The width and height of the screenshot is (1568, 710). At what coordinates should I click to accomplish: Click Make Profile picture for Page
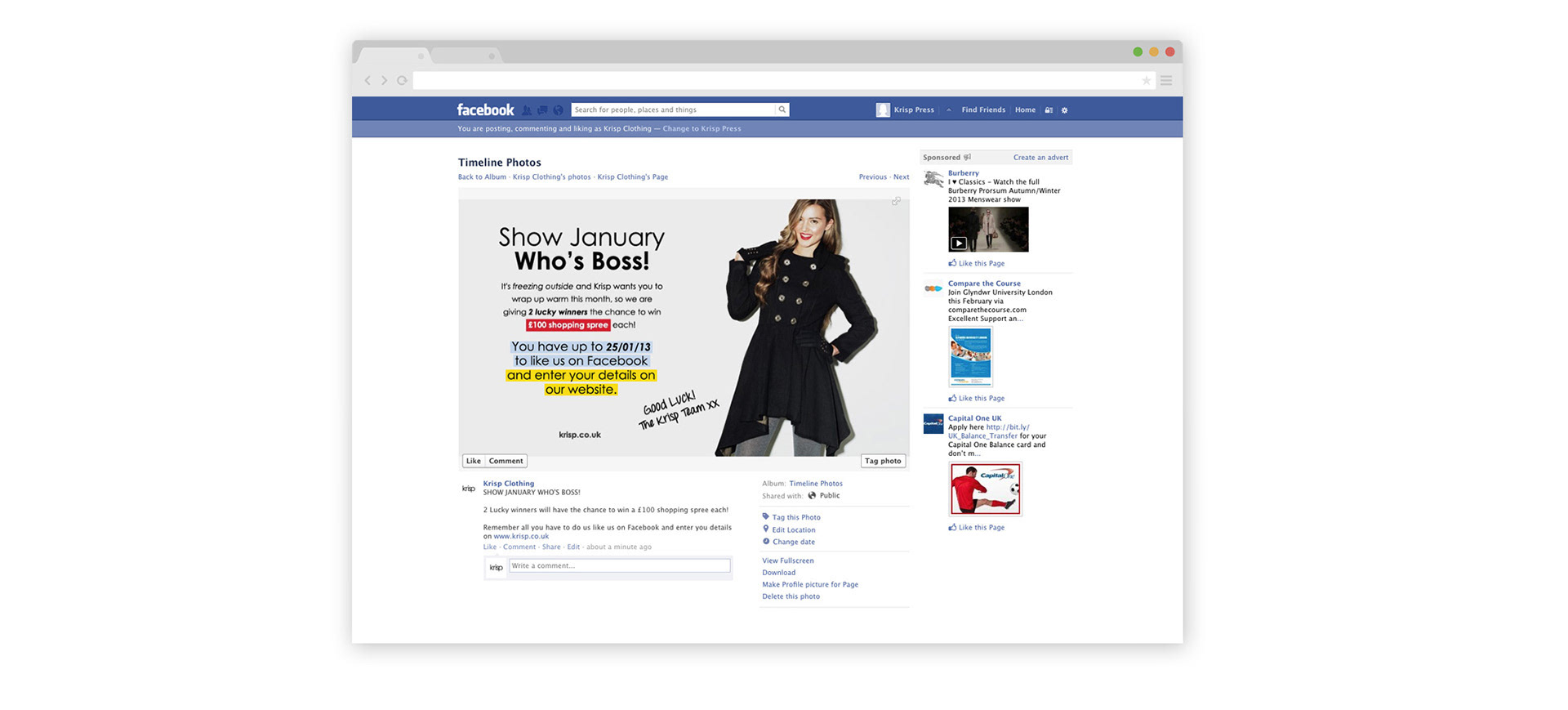click(810, 584)
